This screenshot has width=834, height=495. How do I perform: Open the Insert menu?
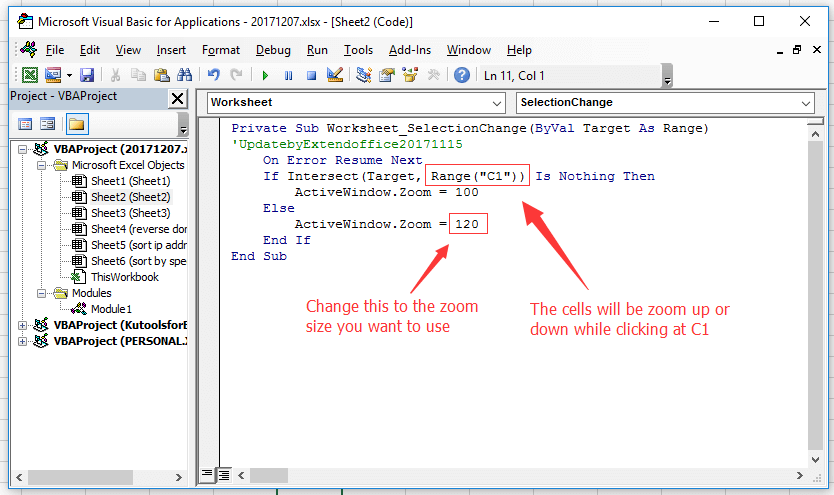pos(171,50)
